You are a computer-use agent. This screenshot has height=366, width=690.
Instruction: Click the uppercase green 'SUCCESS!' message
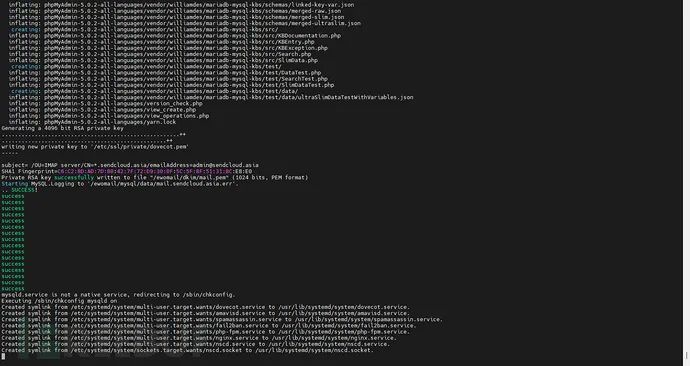[x=24, y=190]
